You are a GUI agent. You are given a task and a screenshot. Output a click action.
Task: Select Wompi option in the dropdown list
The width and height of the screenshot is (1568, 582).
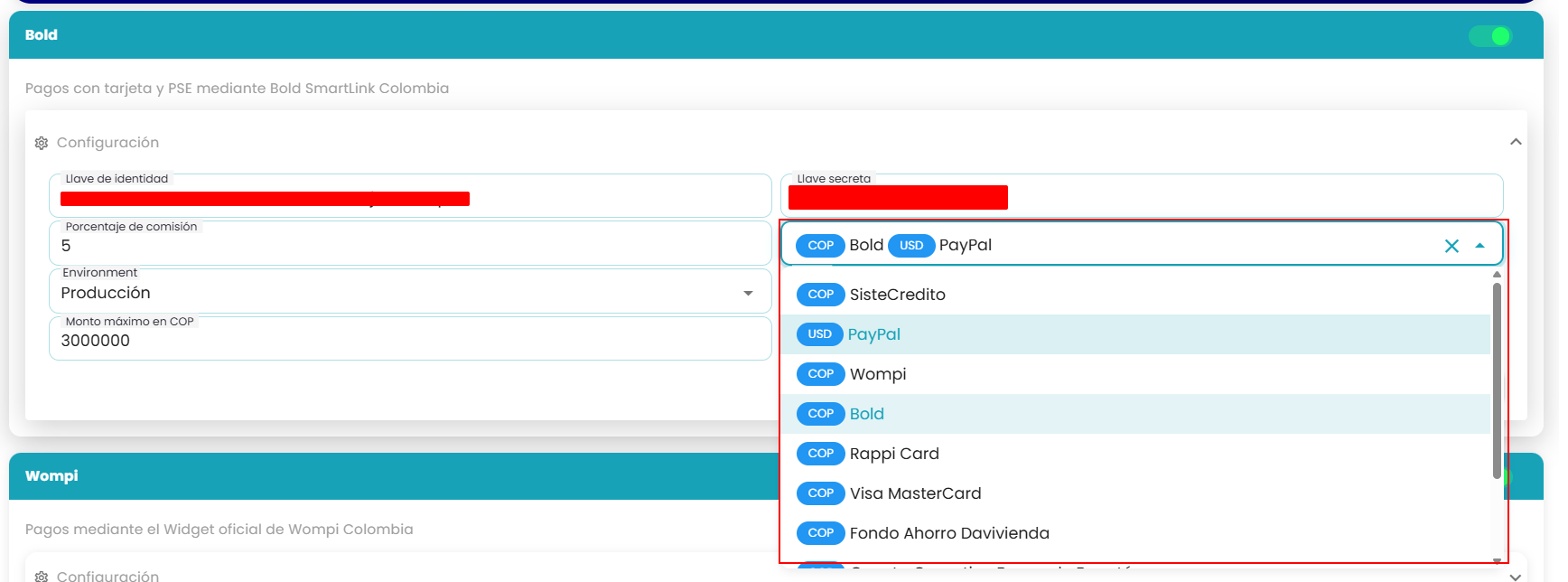1135,374
